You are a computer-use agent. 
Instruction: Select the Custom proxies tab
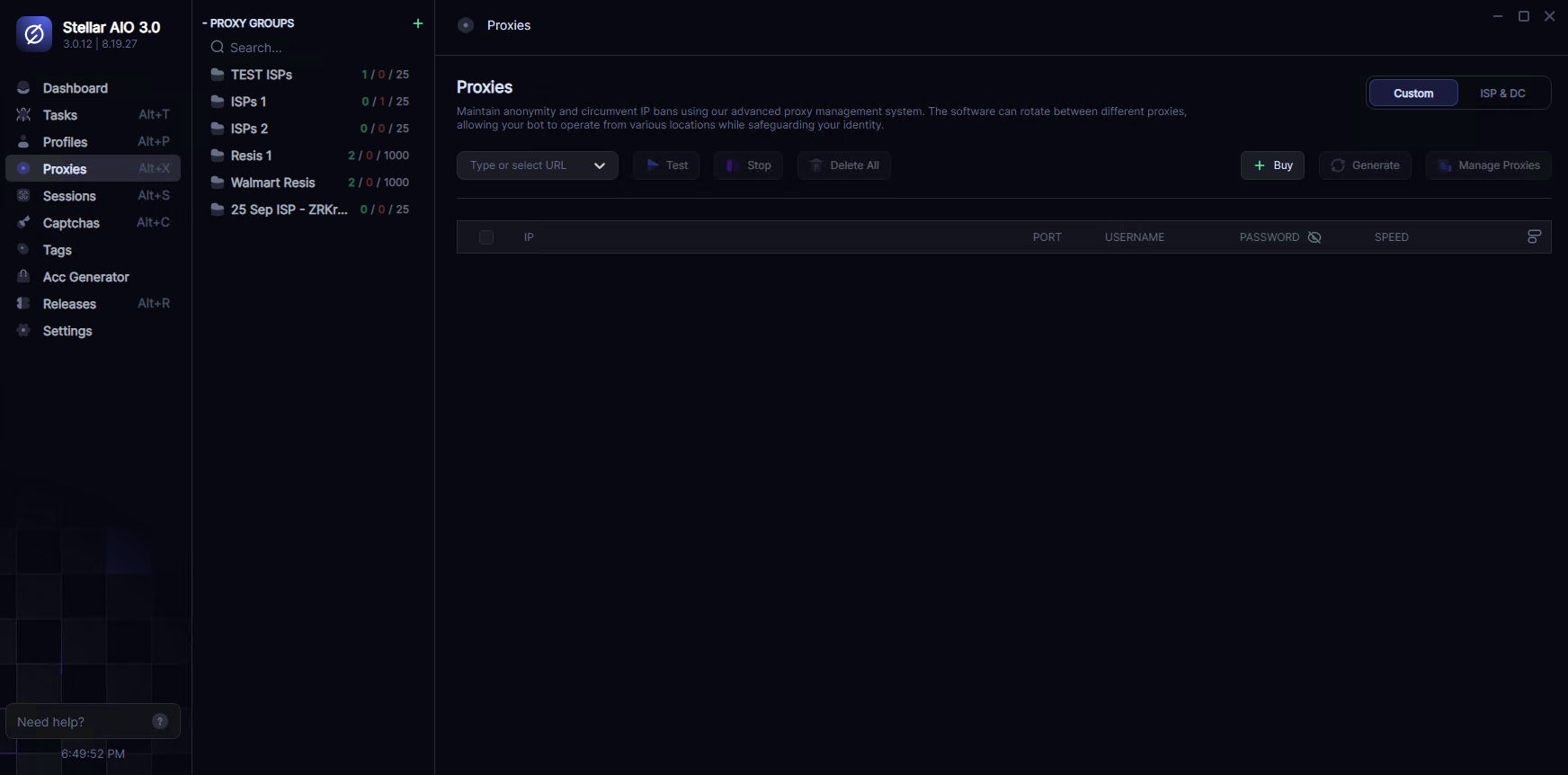(1412, 94)
